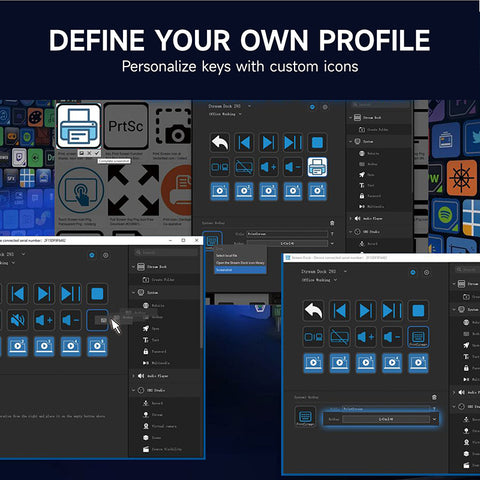Viewport: 480px width, 480px height.
Task: Select the volume-down key in the top window
Action: [x=293, y=167]
